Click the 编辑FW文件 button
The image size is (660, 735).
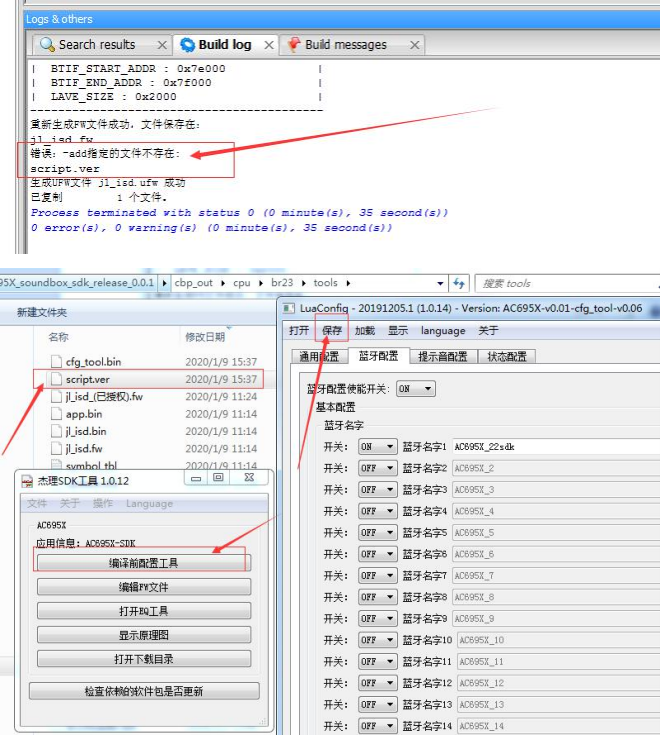(144, 587)
